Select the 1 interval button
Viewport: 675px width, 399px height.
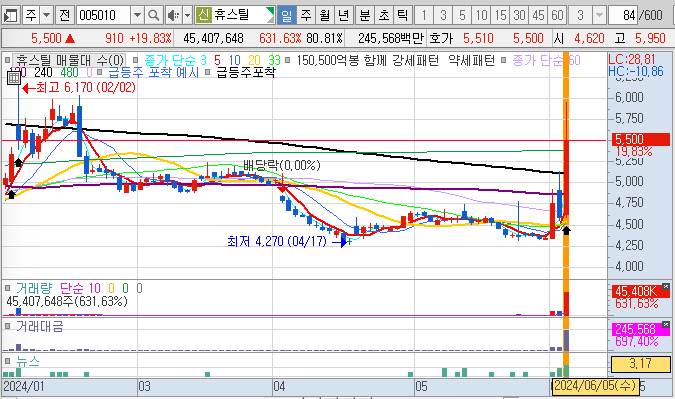[424, 15]
